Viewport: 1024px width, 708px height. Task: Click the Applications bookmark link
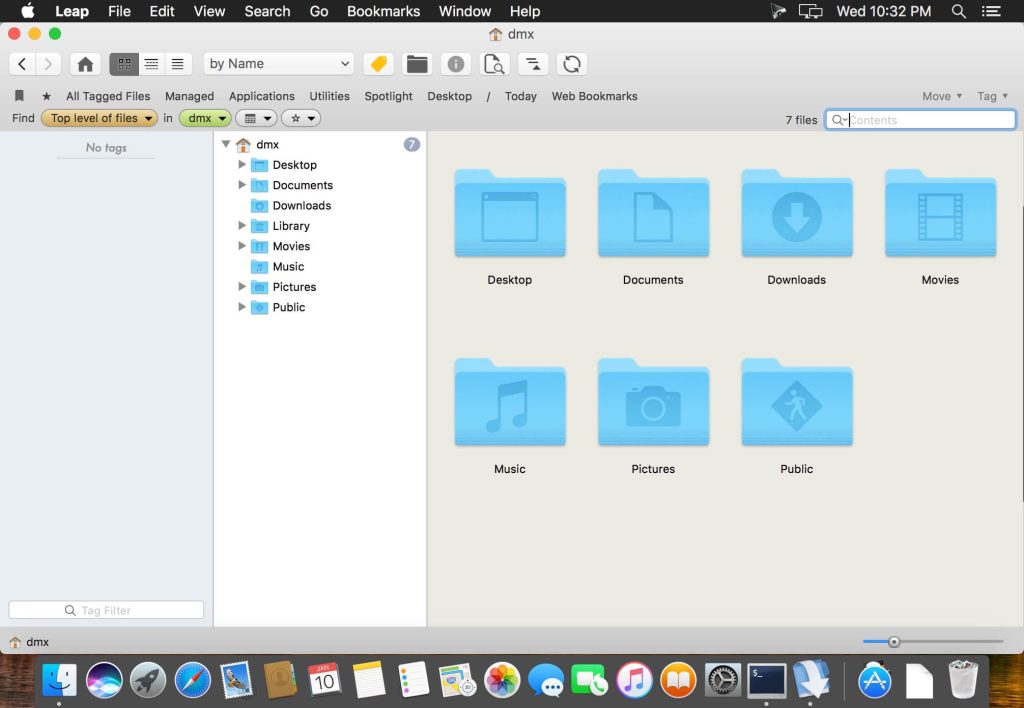[261, 96]
